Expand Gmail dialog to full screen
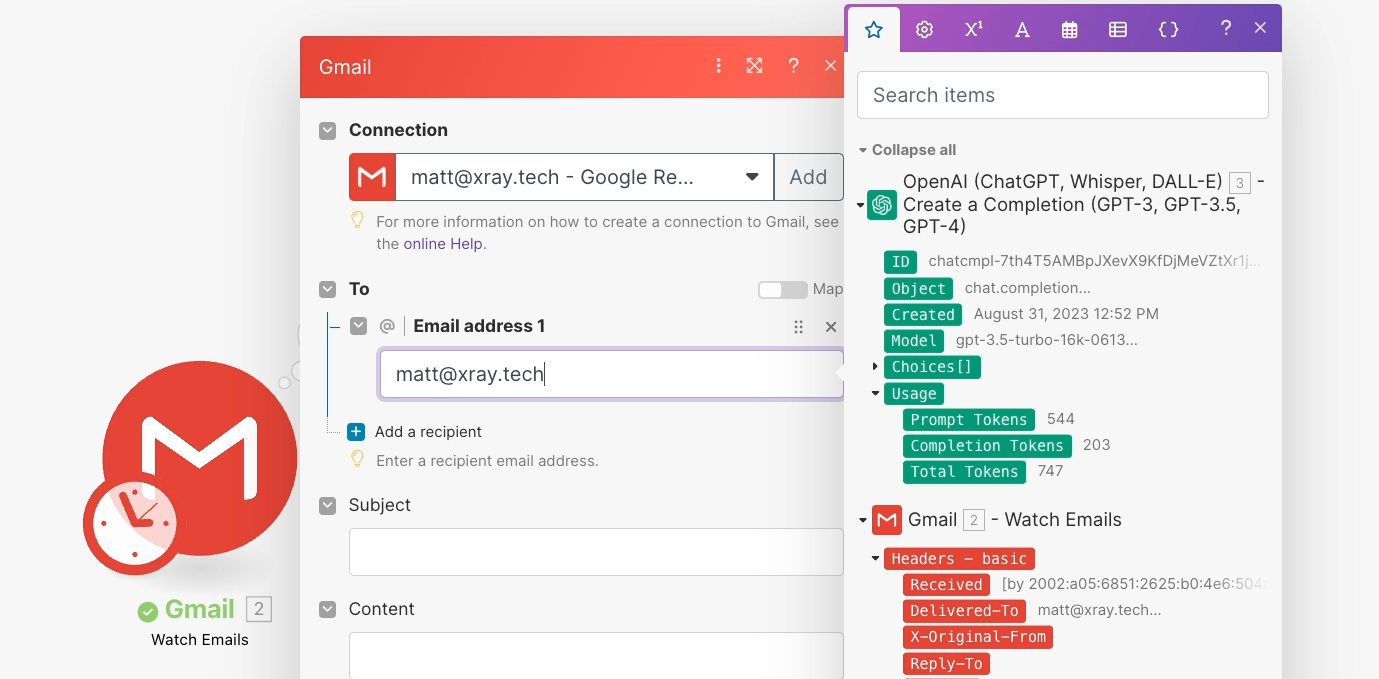Image resolution: width=1379 pixels, height=679 pixels. 755,66
